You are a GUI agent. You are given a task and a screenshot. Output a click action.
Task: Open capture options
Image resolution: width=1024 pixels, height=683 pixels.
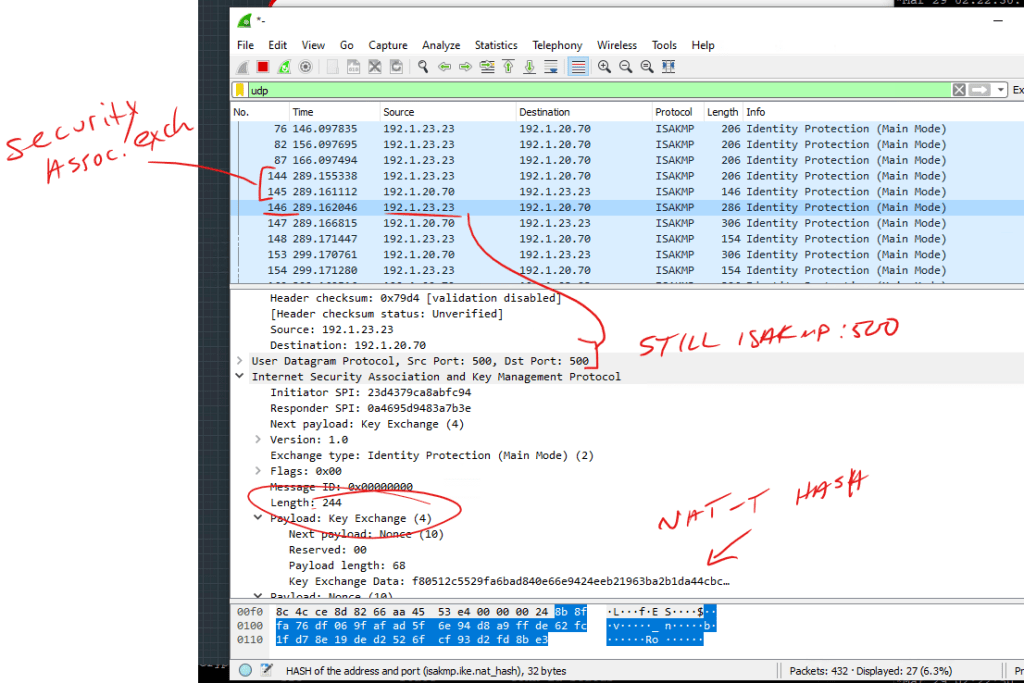tap(306, 67)
